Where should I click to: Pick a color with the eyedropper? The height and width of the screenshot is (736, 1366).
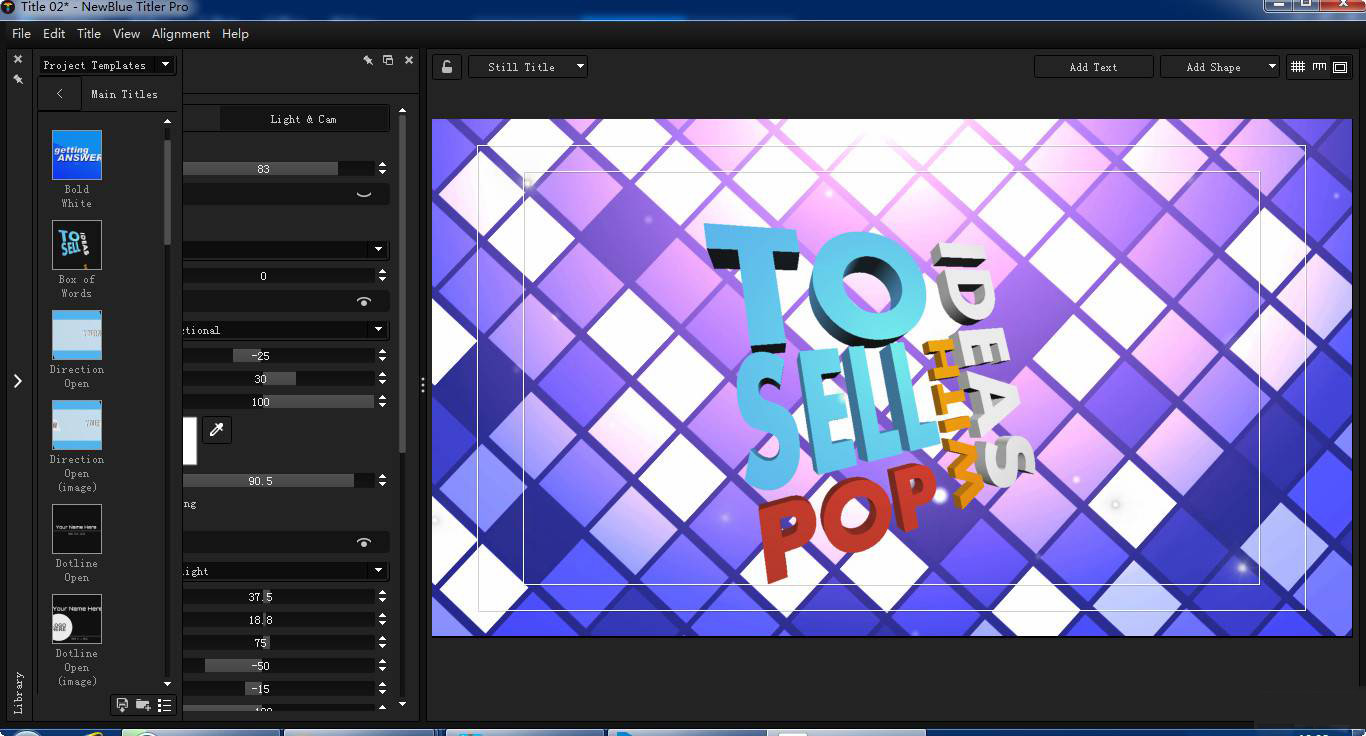[x=216, y=430]
